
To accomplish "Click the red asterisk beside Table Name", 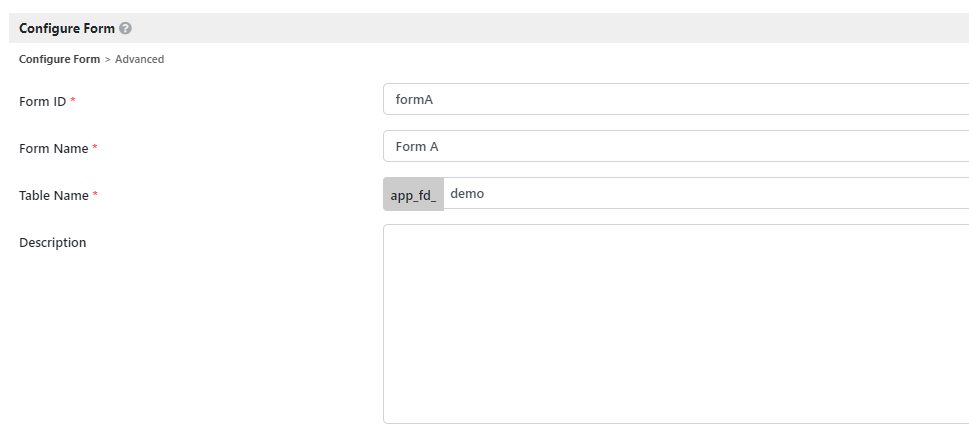I will pyautogui.click(x=95, y=195).
